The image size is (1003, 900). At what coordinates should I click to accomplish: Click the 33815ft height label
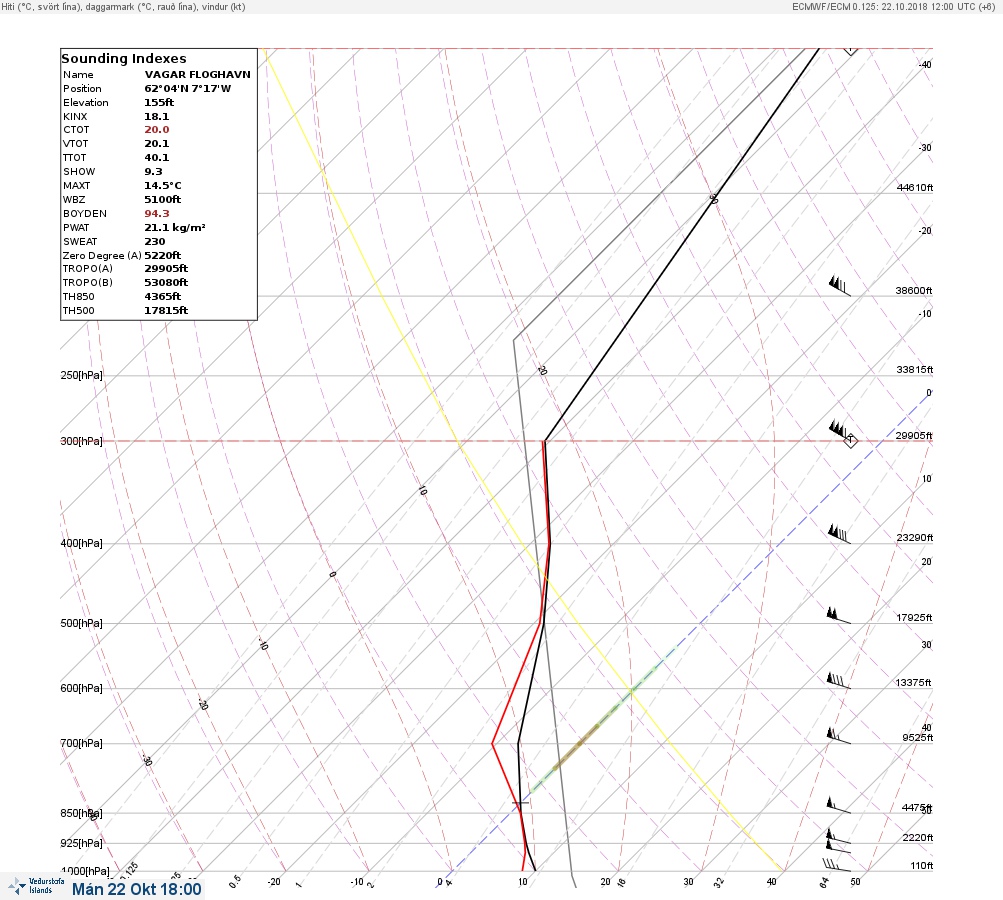(x=915, y=370)
